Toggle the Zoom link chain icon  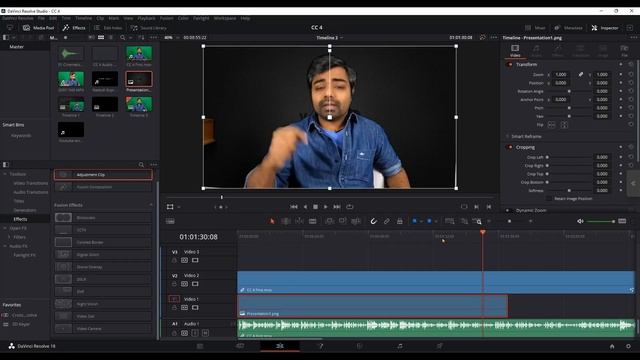(580, 74)
